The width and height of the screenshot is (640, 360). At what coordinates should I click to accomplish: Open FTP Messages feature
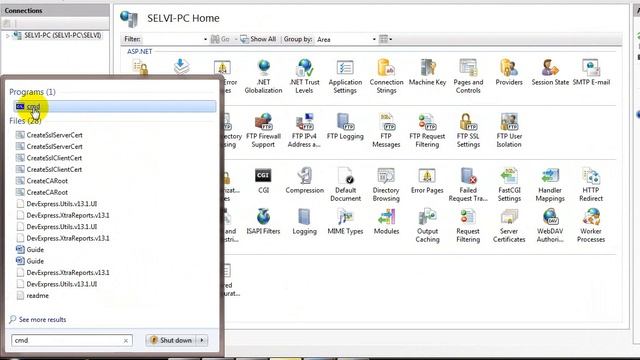(386, 131)
